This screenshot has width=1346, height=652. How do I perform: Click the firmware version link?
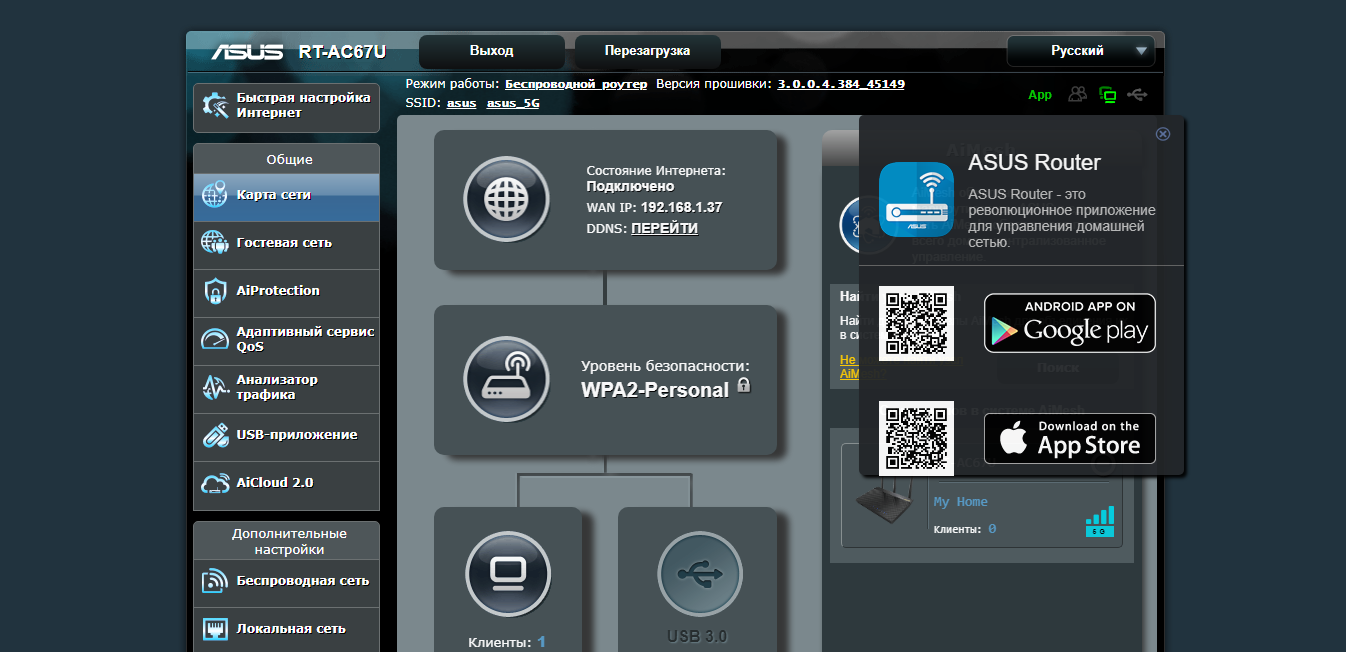pyautogui.click(x=840, y=84)
